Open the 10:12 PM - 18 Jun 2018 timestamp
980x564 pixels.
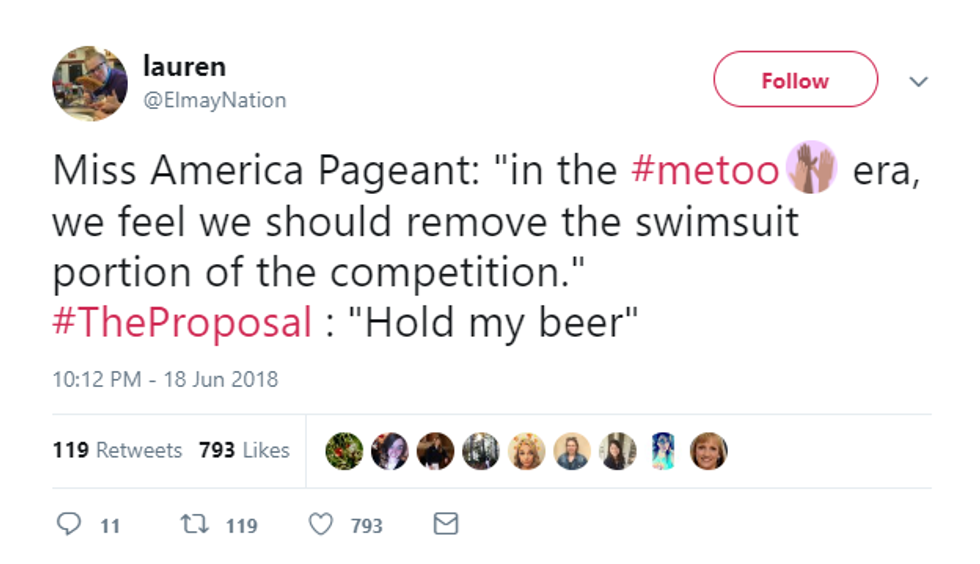click(x=165, y=379)
